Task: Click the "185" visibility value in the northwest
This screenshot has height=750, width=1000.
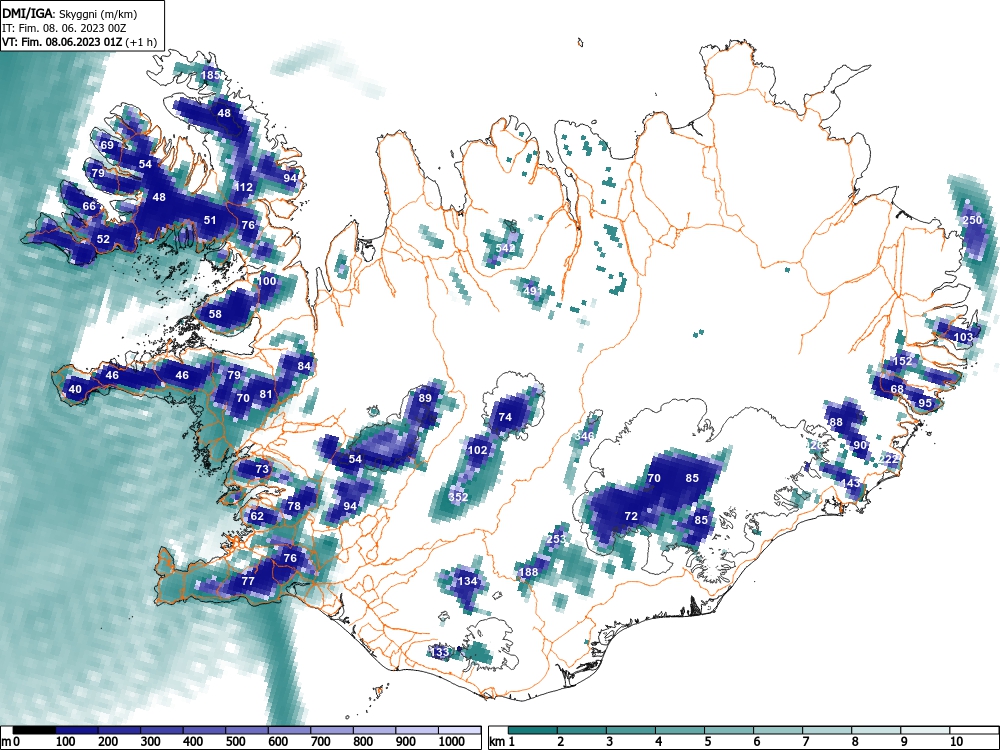Action: tap(210, 75)
